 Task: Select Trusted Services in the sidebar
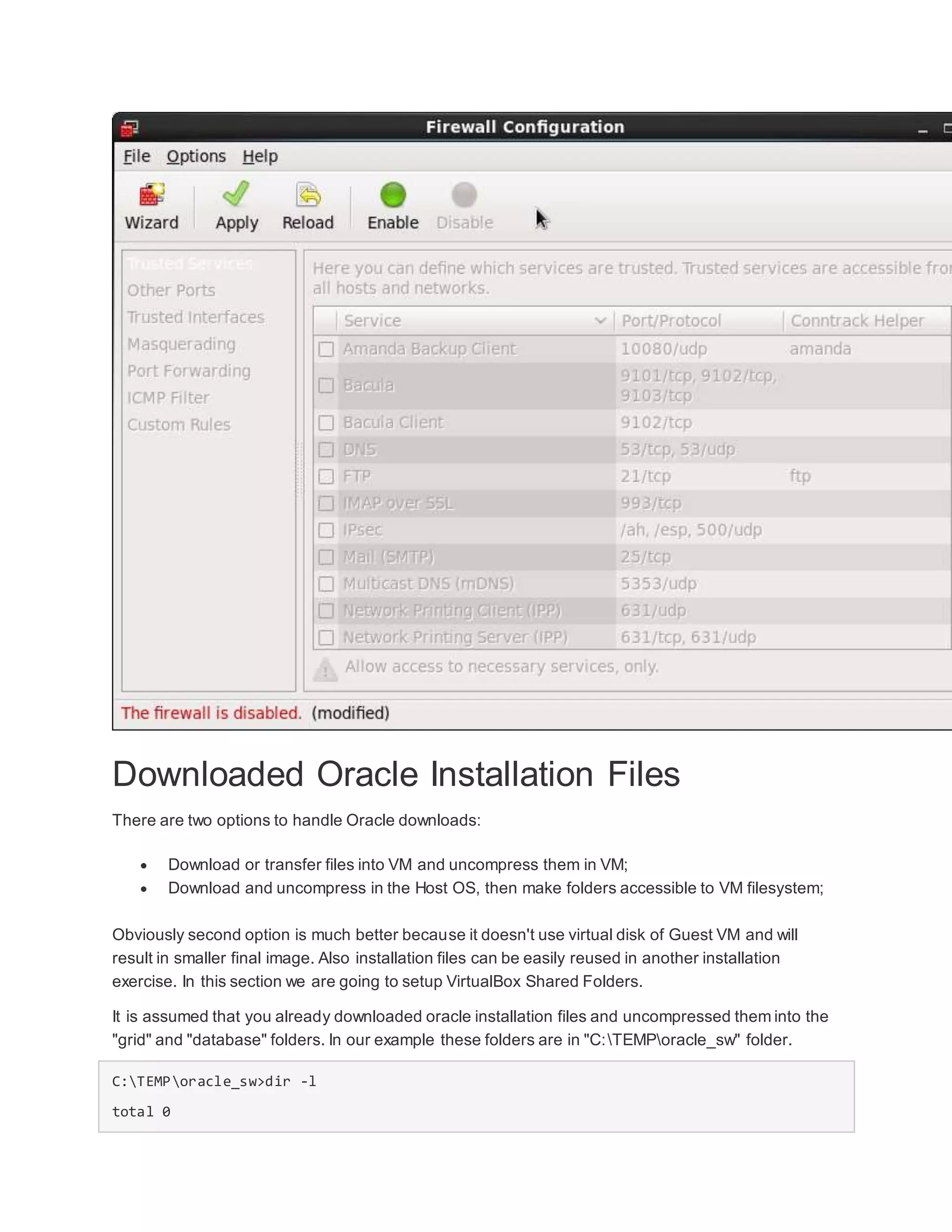coord(190,264)
